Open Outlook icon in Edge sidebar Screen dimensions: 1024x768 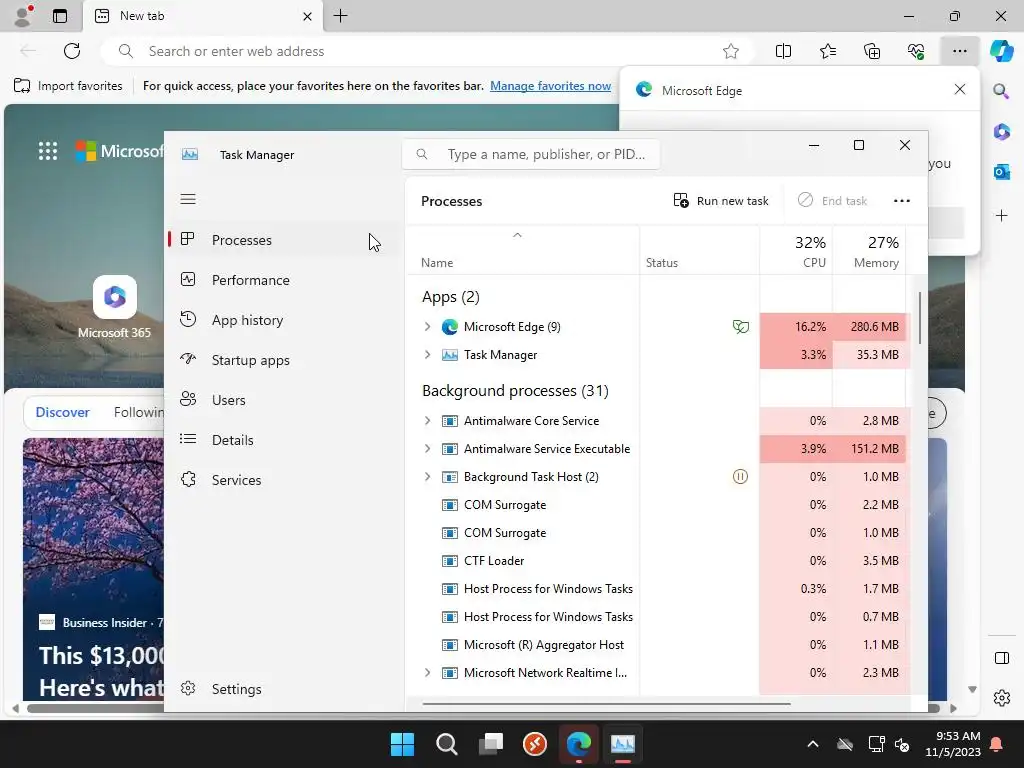click(1001, 172)
